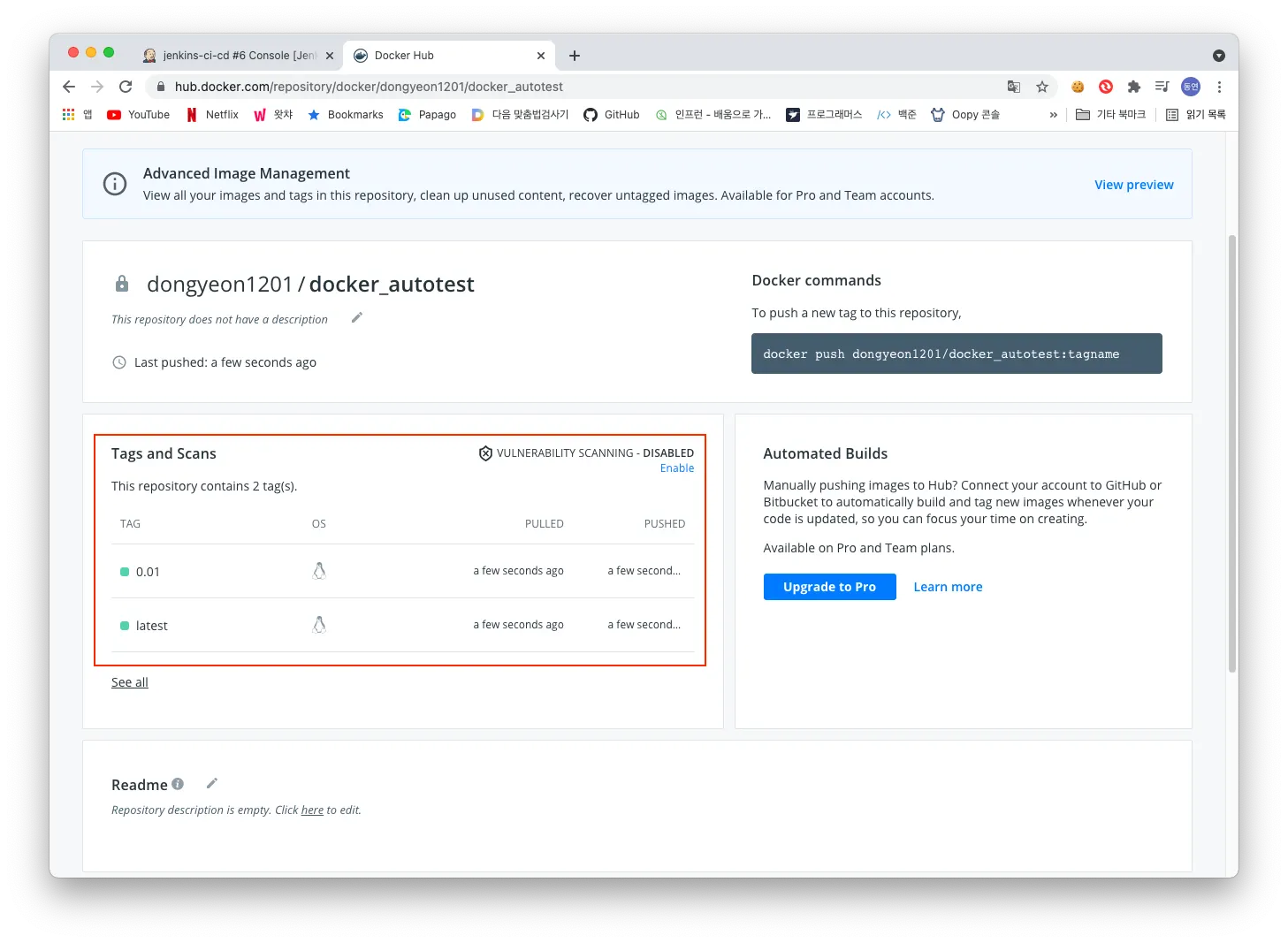The width and height of the screenshot is (1288, 943).
Task: Open the 기타 북마크 folder
Action: (x=1110, y=115)
